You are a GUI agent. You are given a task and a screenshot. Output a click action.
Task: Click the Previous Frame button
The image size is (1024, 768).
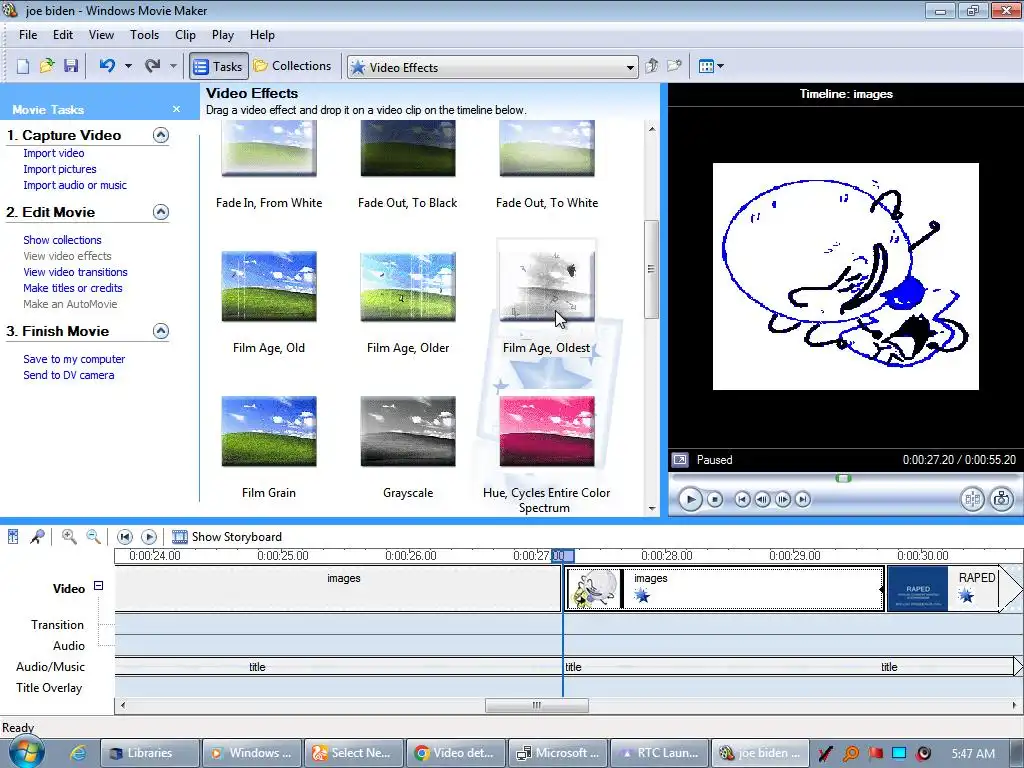pyautogui.click(x=762, y=500)
